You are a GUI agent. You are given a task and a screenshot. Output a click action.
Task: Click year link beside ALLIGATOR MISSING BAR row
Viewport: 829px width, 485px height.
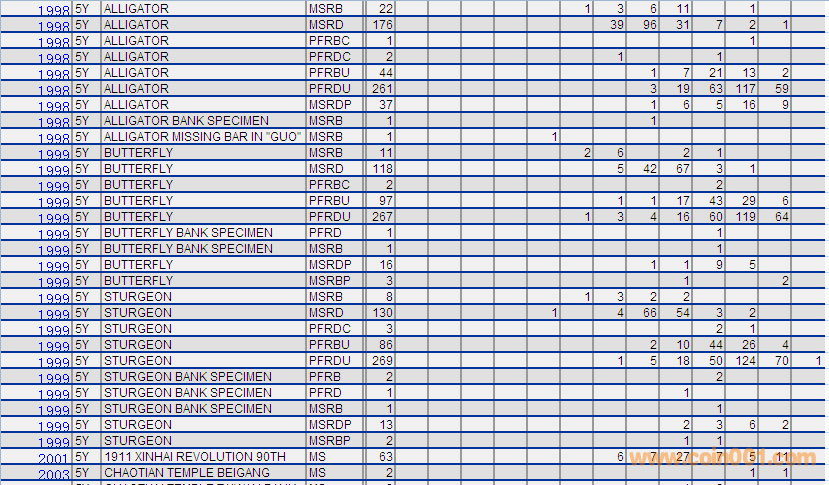coord(54,139)
